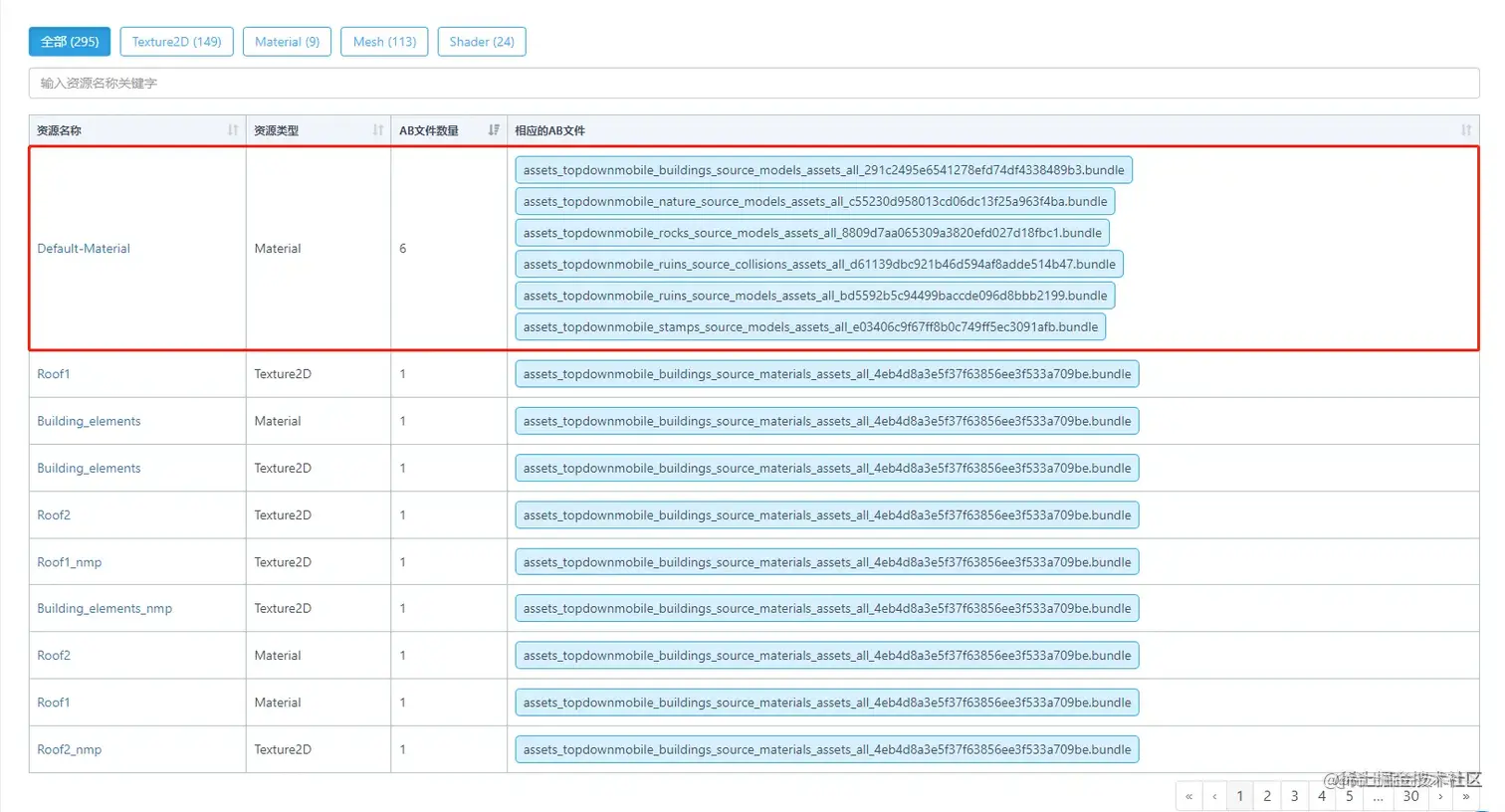Select the count cell showing 6
This screenshot has width=1505, height=812.
449,249
